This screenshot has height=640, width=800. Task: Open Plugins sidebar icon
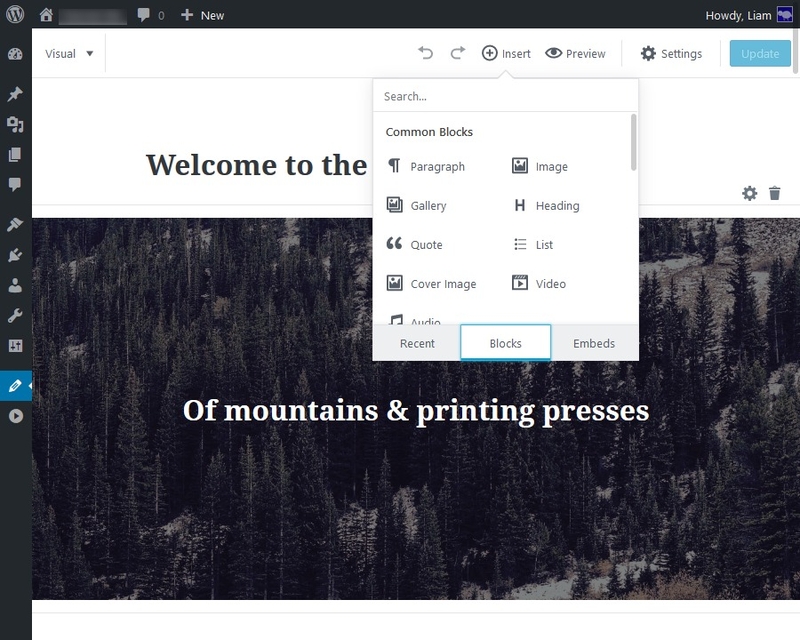click(x=15, y=255)
